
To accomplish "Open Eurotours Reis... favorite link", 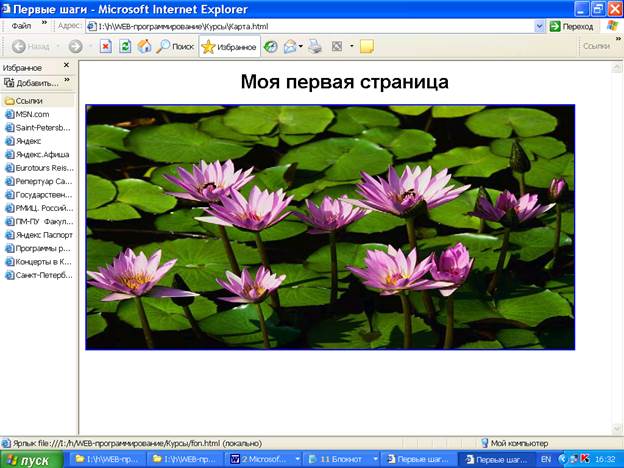I will [x=39, y=168].
